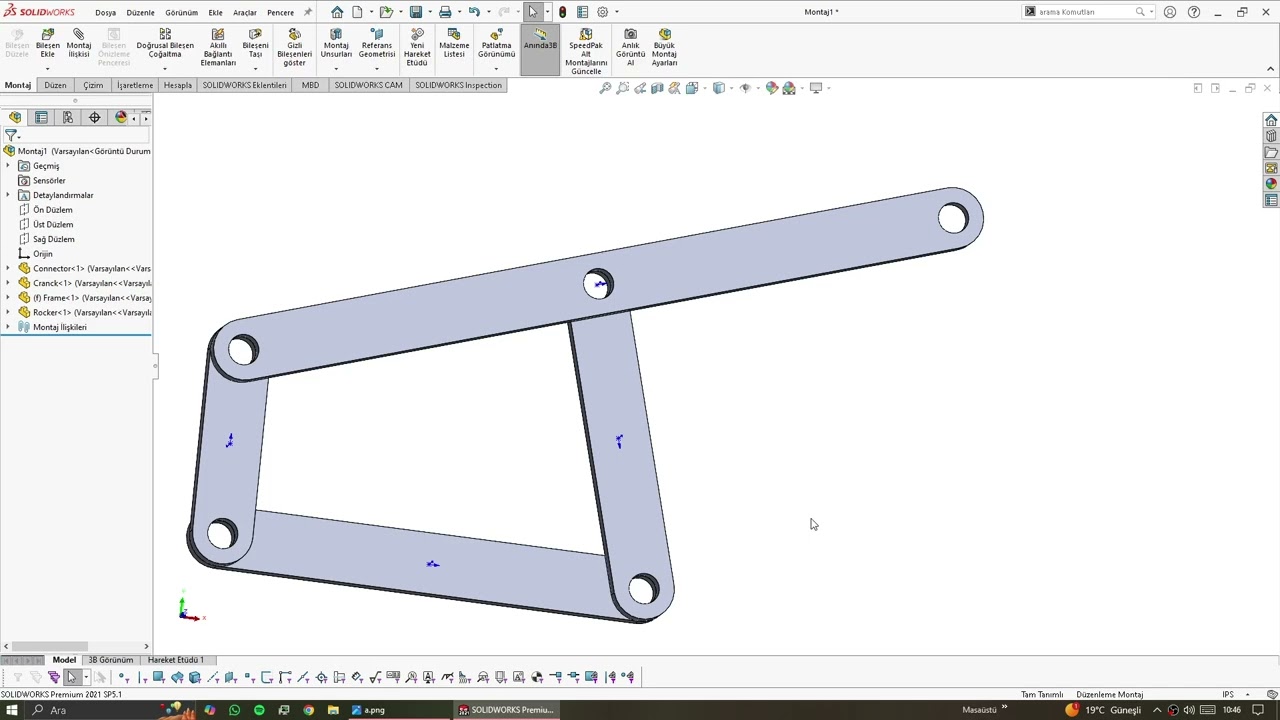Open Büyük Montaj Ayarları
Screen dimensions: 1280x720
click(664, 48)
